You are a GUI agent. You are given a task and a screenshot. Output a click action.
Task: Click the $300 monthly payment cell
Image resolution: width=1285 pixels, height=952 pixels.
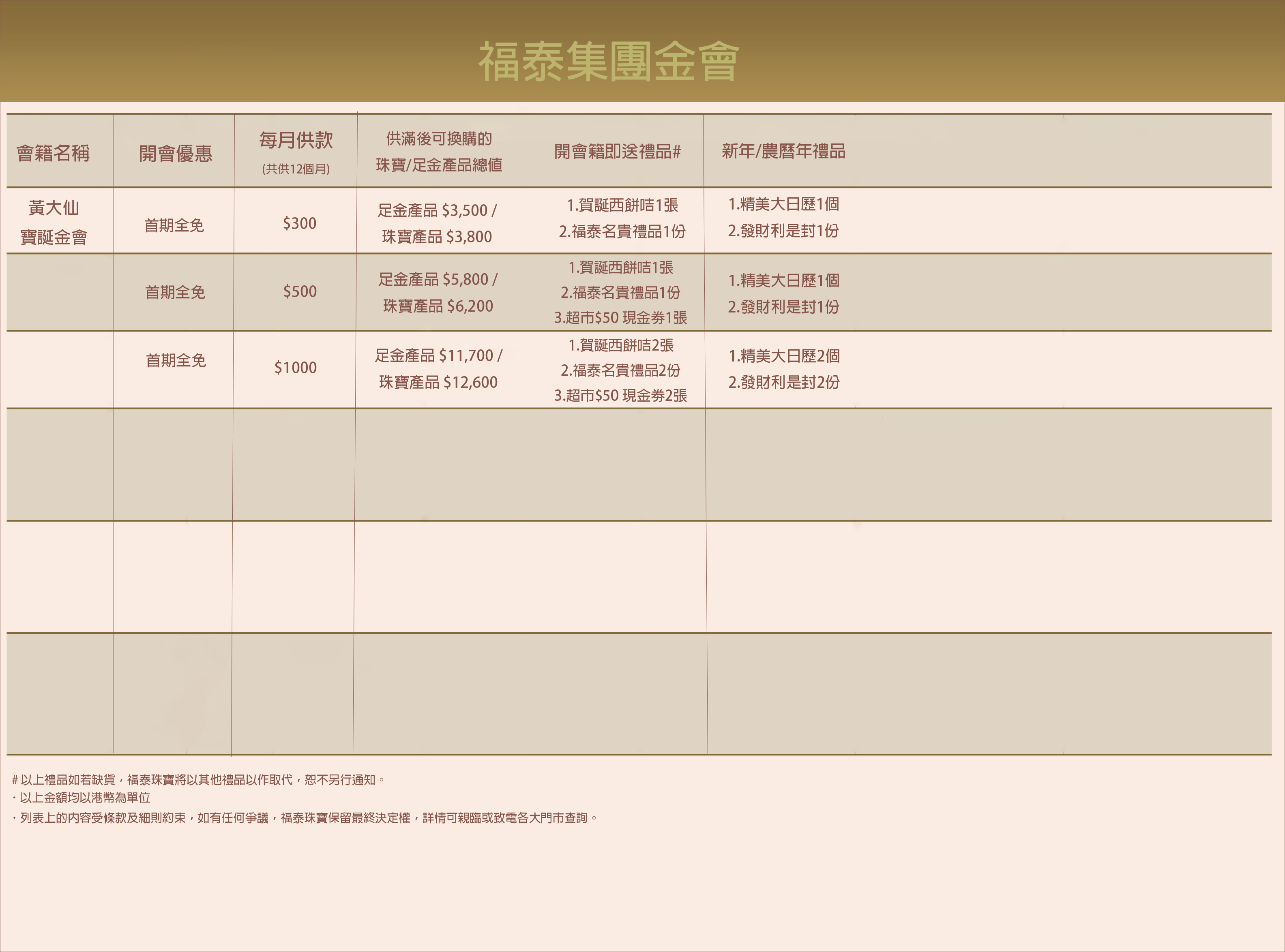[x=299, y=224]
